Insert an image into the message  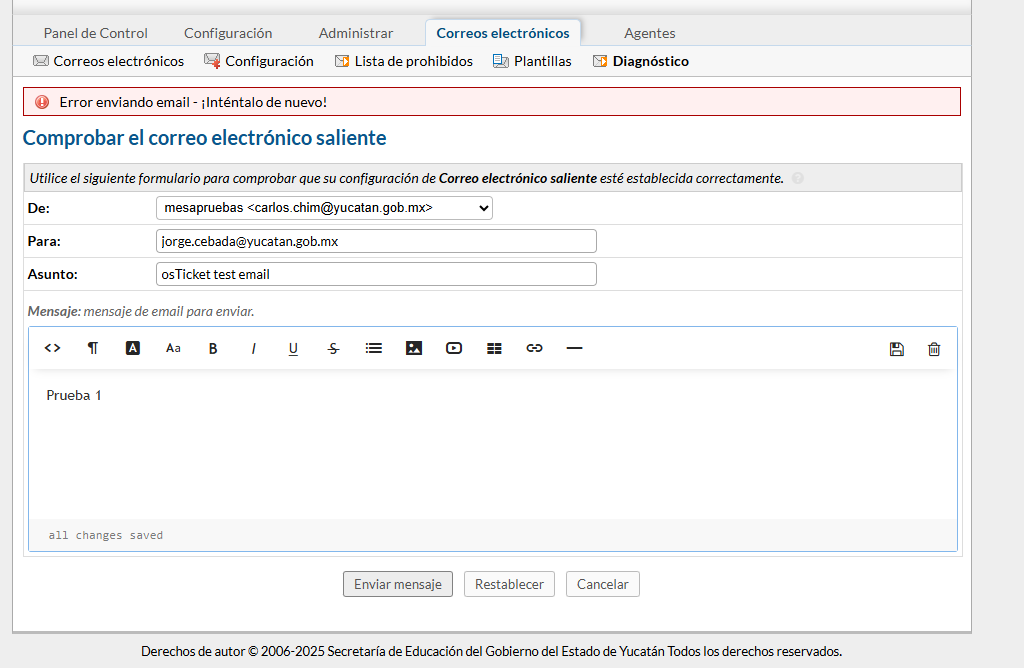click(414, 348)
